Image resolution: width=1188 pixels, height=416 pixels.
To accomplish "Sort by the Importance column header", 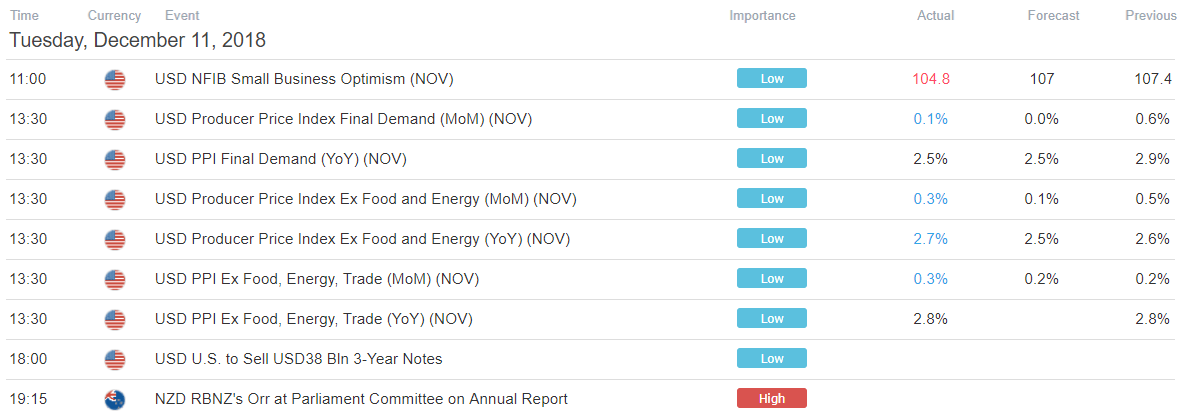I will pos(762,15).
